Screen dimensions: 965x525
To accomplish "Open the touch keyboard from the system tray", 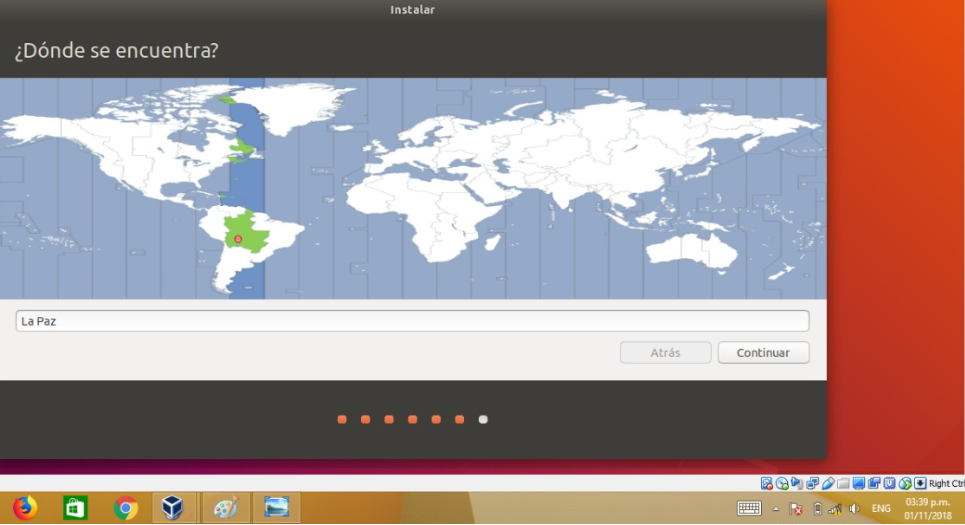I will 749,508.
